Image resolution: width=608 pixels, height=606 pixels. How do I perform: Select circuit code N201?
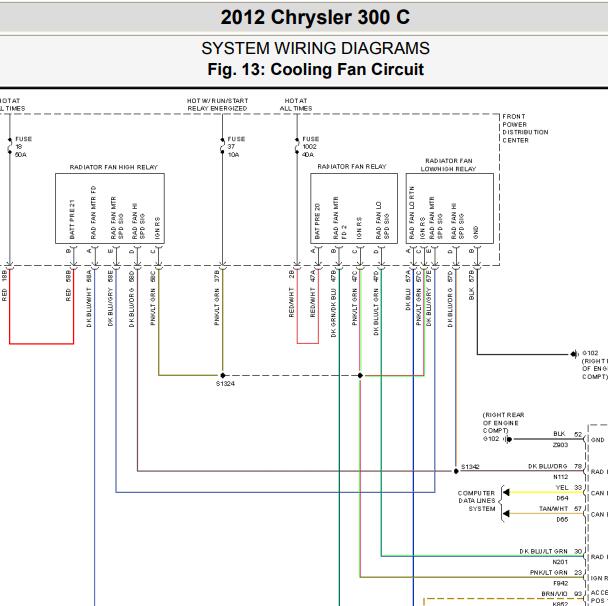pyautogui.click(x=560, y=562)
